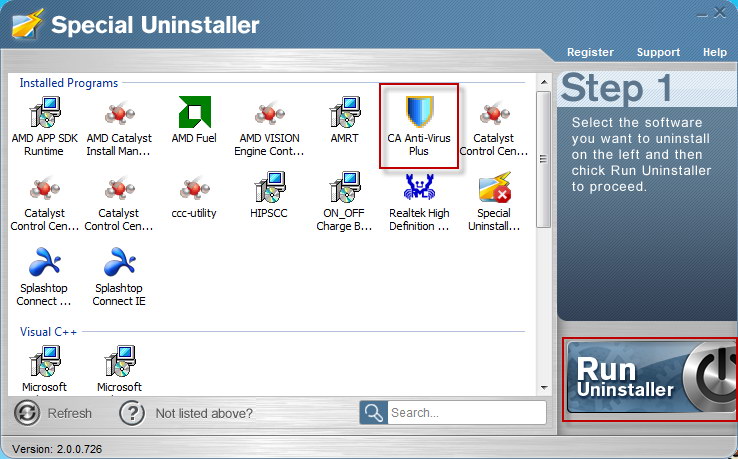The image size is (738, 459).
Task: Click the Installed Programs section heading
Action: pyautogui.click(x=69, y=83)
